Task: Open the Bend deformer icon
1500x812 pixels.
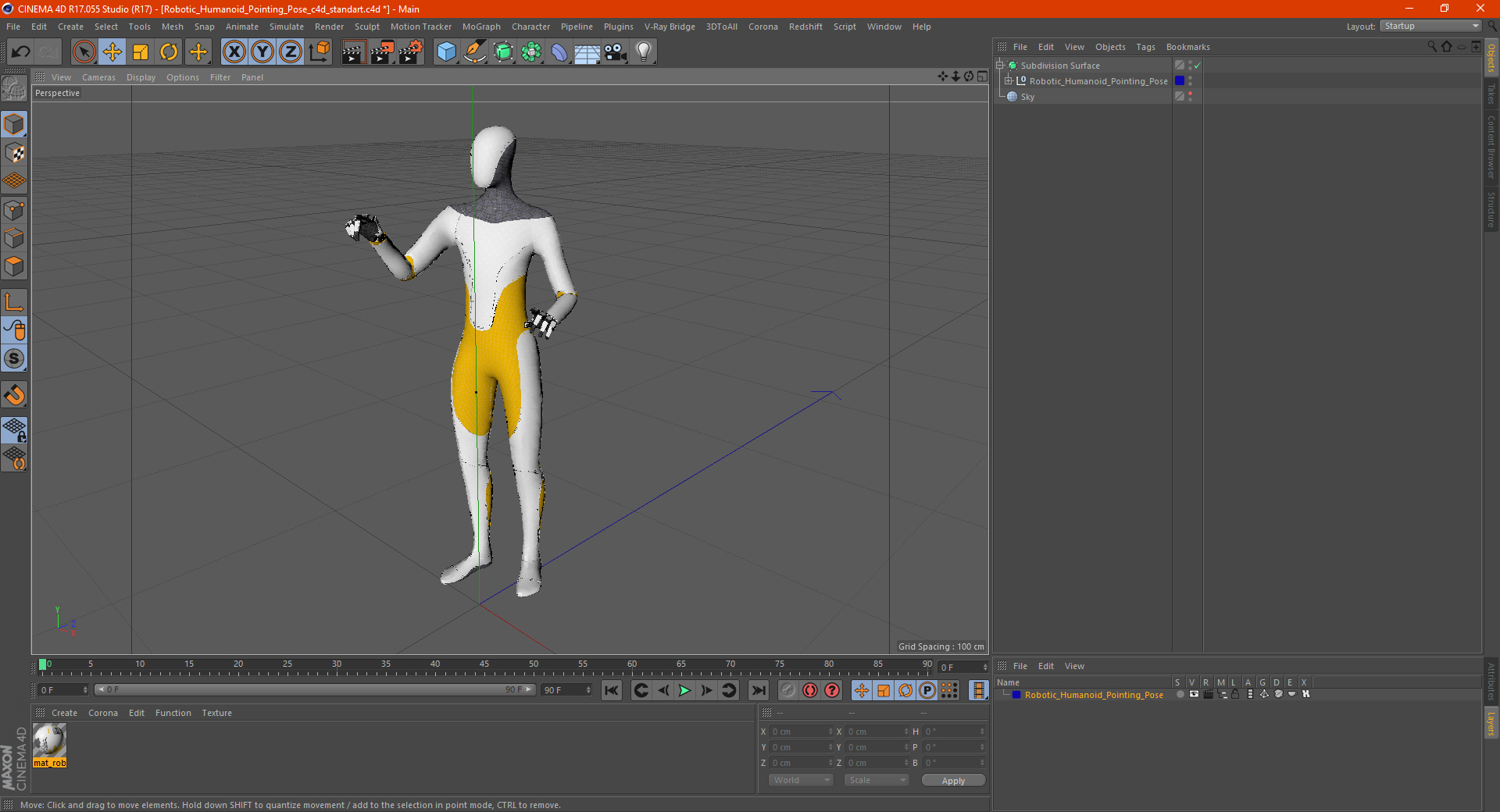Action: (x=559, y=52)
